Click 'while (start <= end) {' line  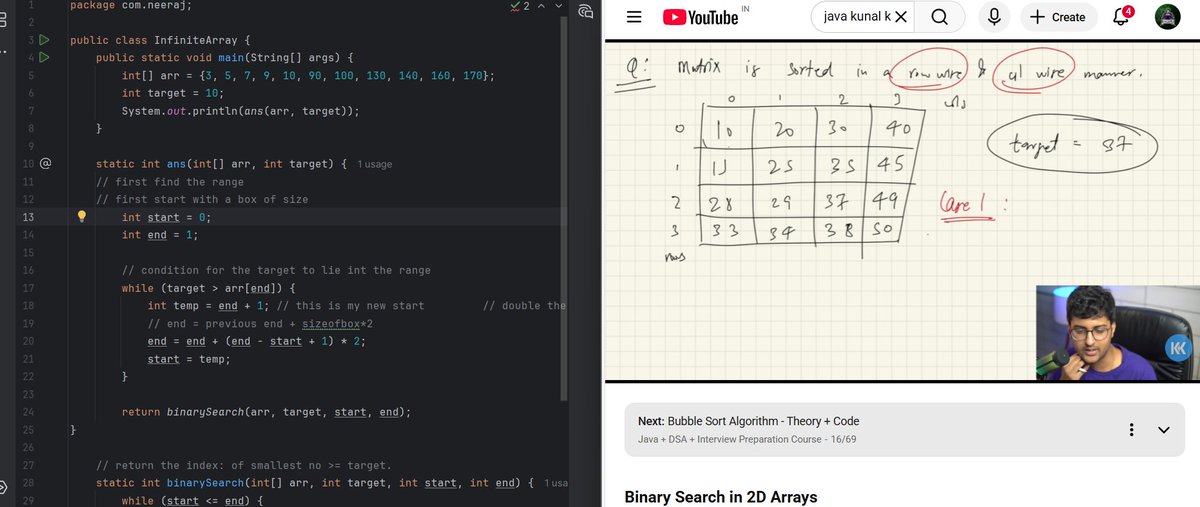pyautogui.click(x=191, y=501)
